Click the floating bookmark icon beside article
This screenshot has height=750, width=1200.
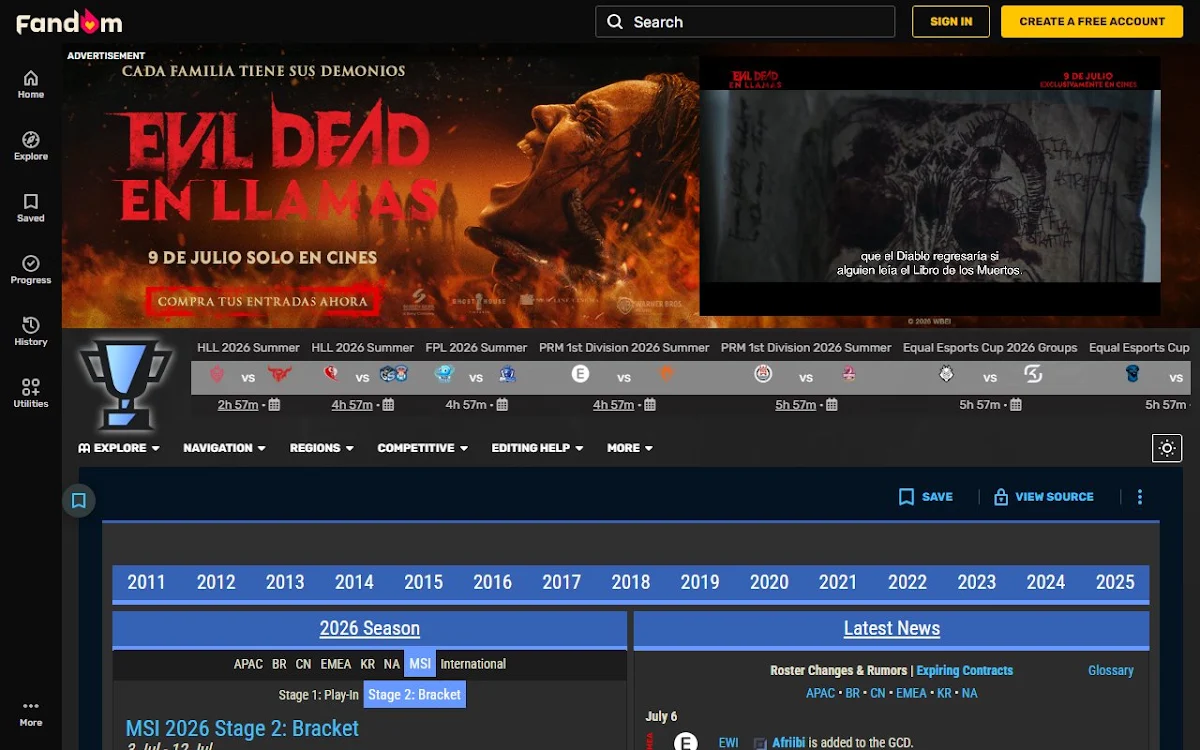coord(79,500)
